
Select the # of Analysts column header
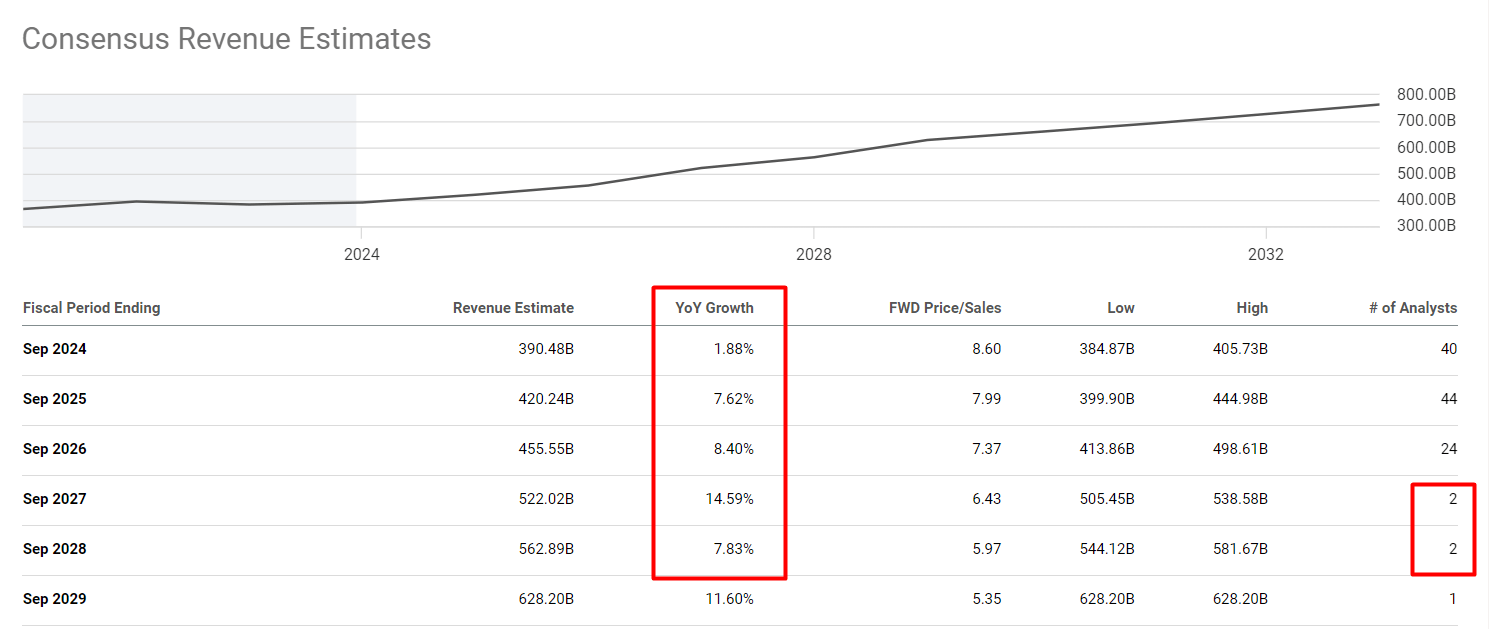tap(1412, 308)
